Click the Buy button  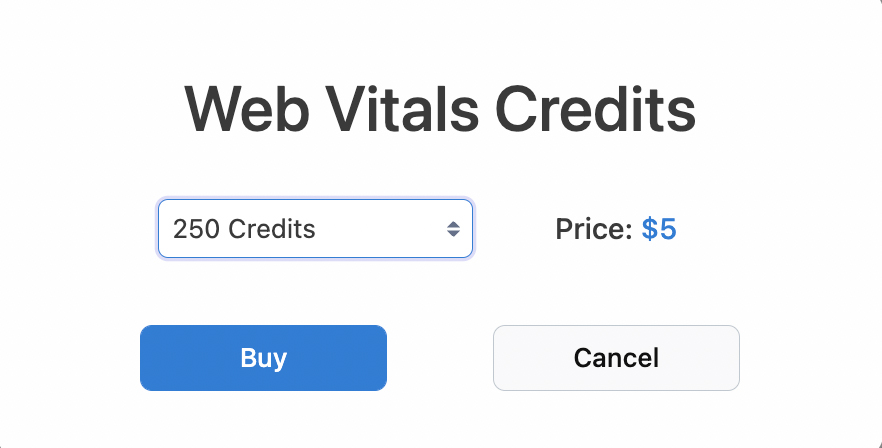(263, 358)
